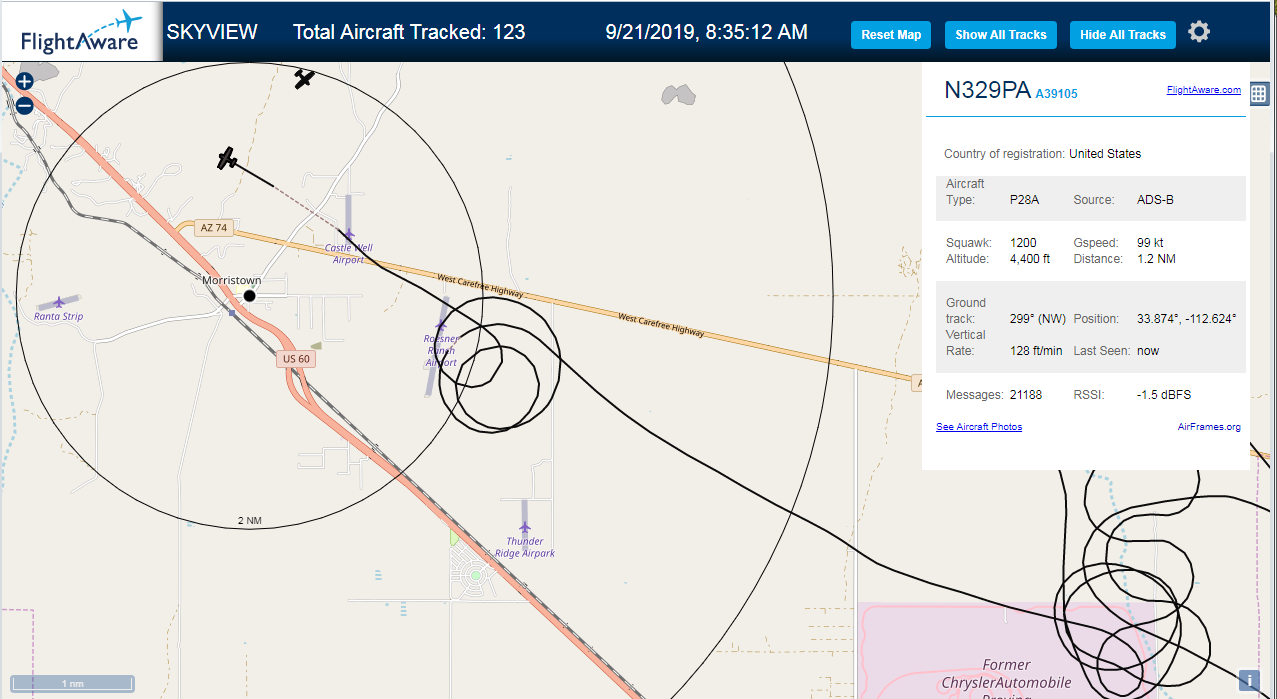Click Total Aircraft Tracked: 123 text

(x=409, y=32)
